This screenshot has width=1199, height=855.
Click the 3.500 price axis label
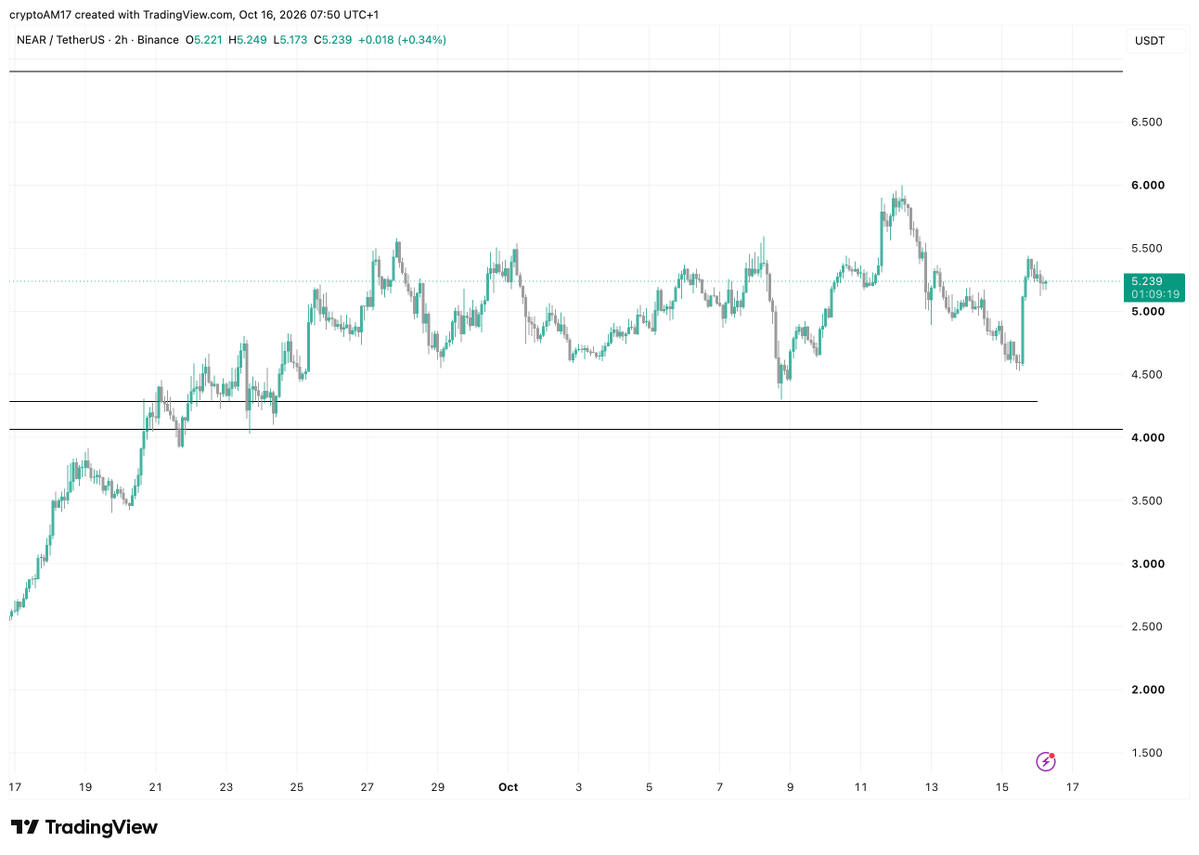pyautogui.click(x=1146, y=501)
